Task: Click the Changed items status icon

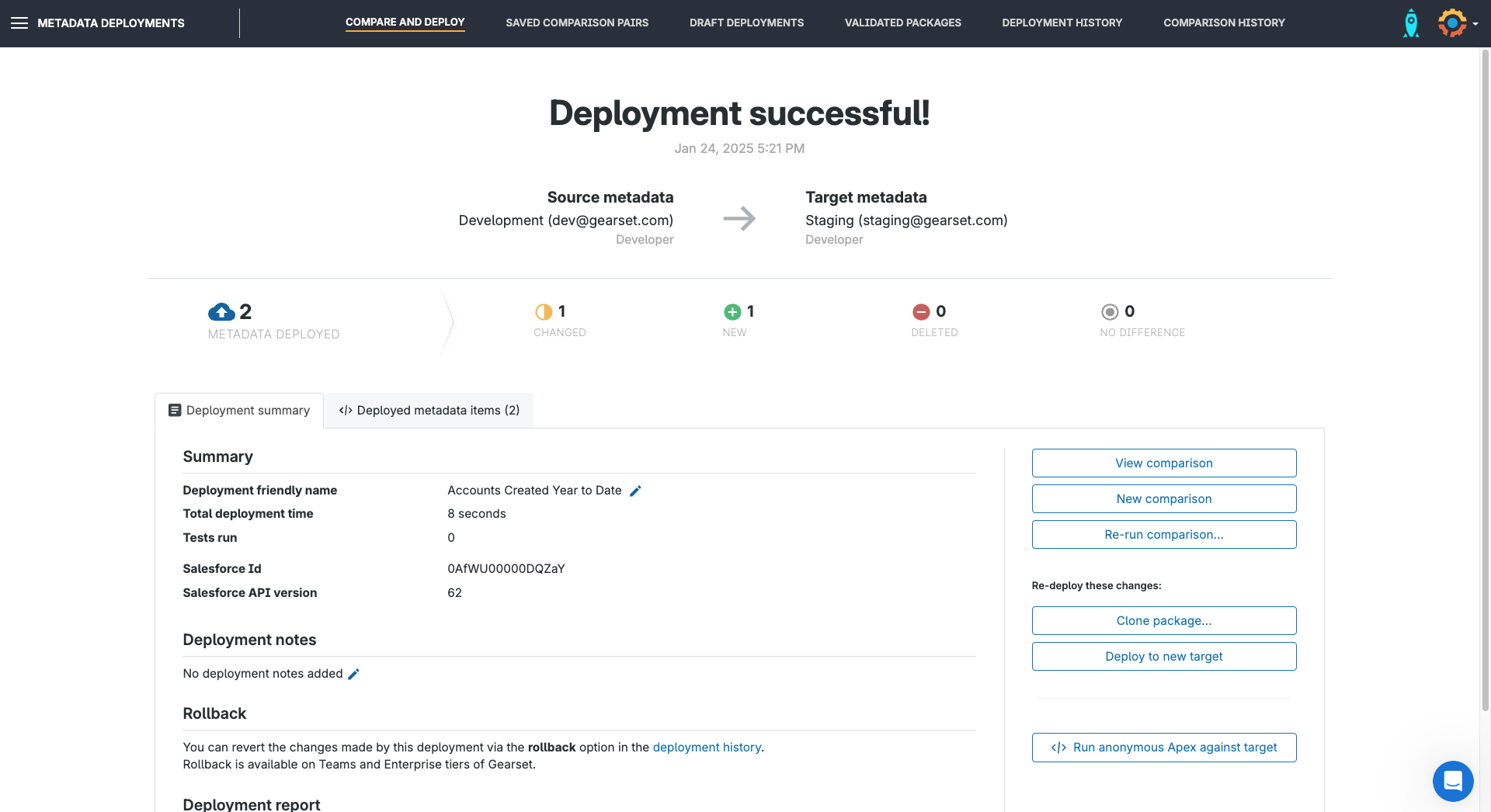Action: [544, 312]
